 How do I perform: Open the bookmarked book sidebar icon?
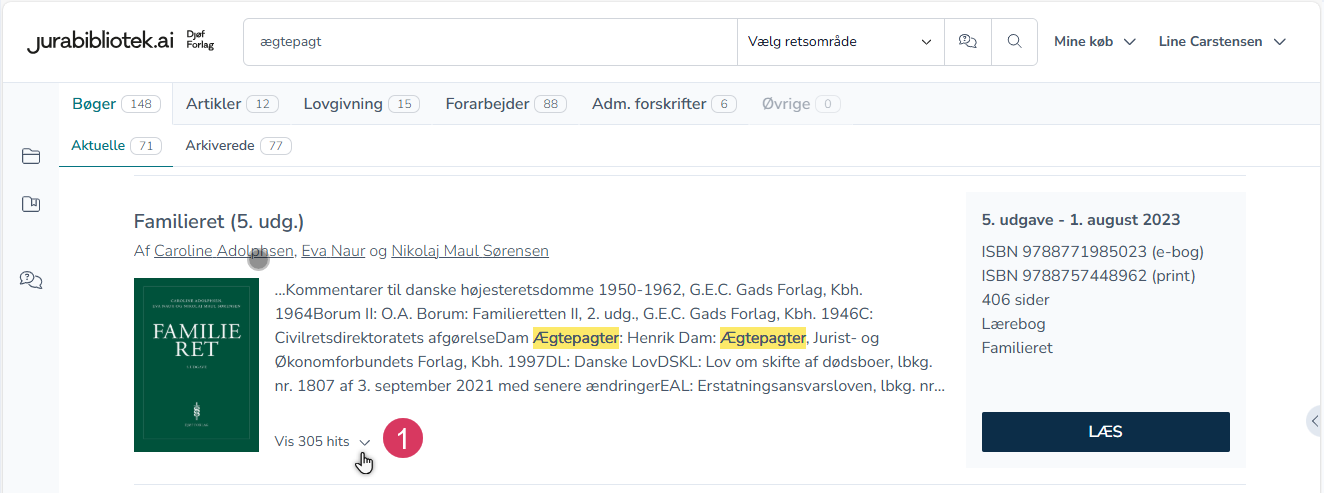pyautogui.click(x=31, y=205)
